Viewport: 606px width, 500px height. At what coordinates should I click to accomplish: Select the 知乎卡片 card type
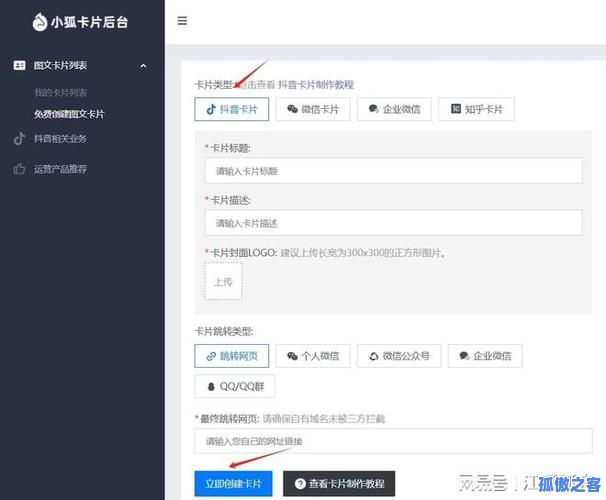pos(476,109)
